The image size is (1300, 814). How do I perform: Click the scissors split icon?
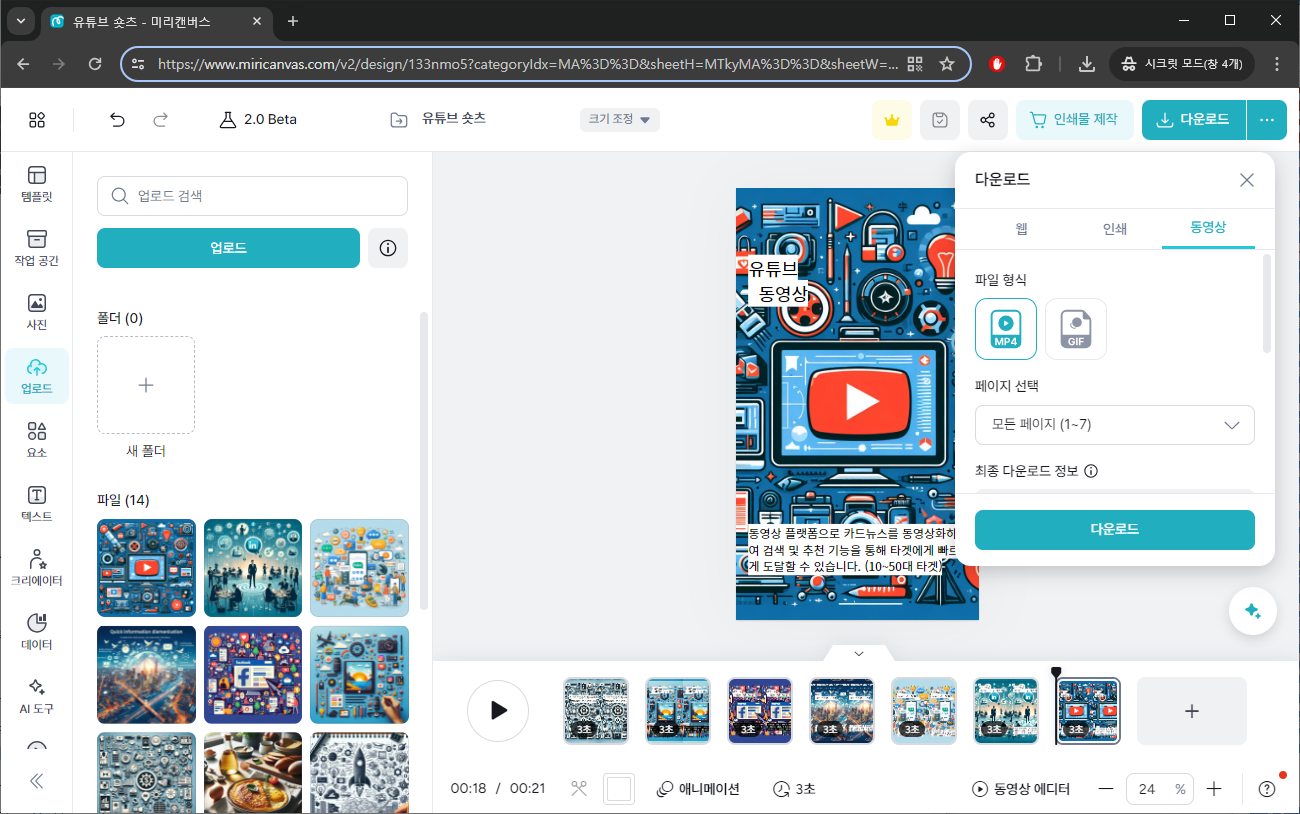[578, 789]
